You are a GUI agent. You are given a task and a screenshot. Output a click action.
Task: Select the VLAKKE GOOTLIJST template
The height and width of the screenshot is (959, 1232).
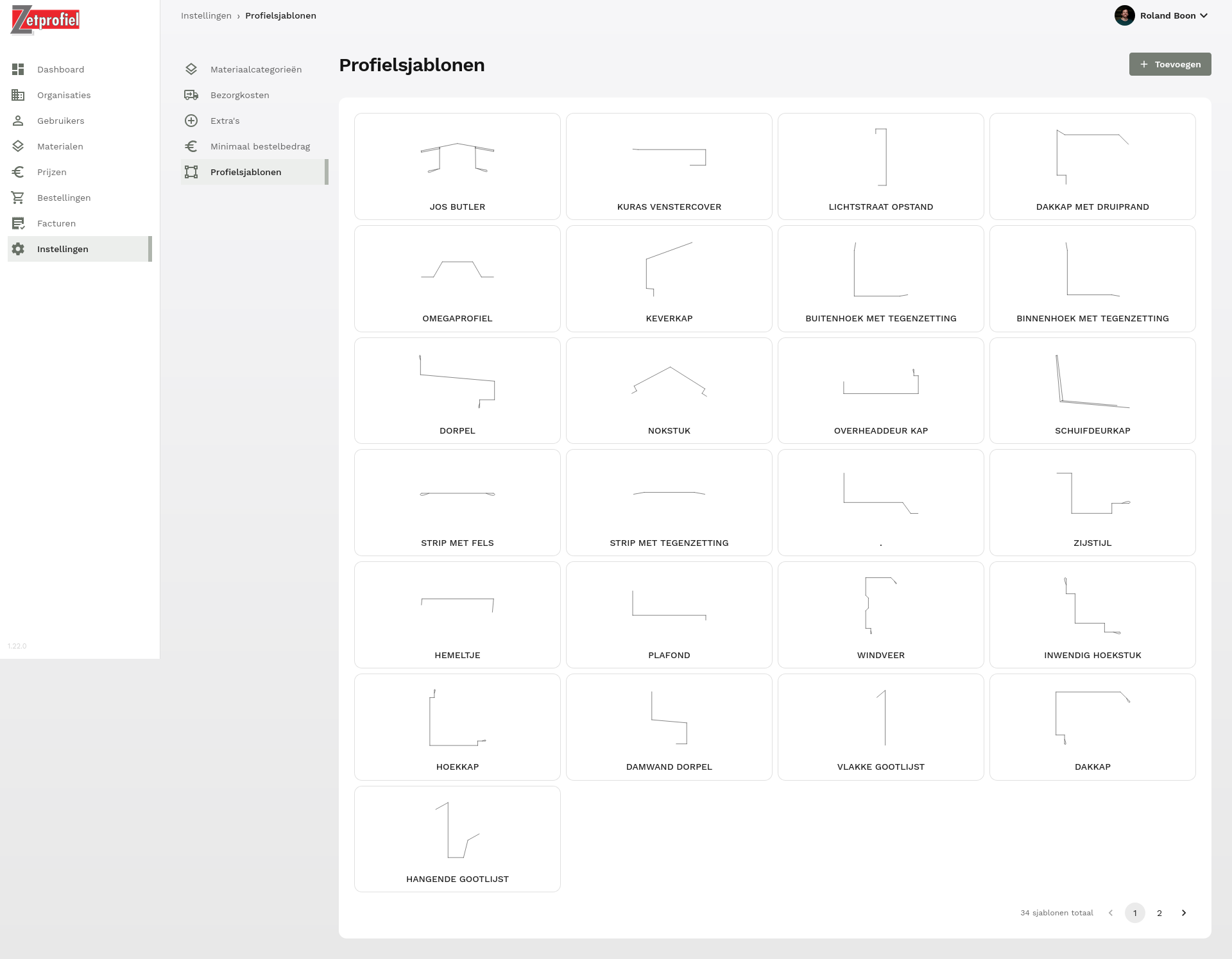pyautogui.click(x=881, y=727)
